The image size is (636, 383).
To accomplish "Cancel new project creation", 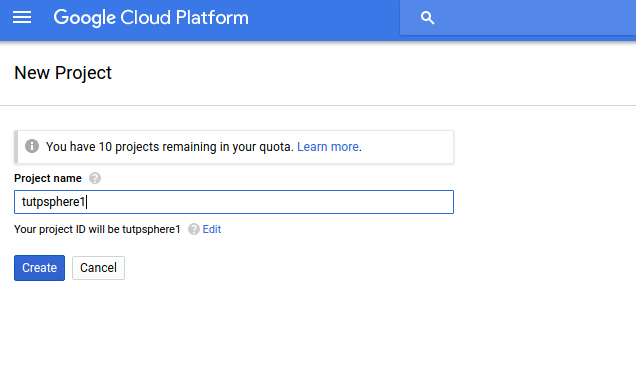I will [98, 268].
